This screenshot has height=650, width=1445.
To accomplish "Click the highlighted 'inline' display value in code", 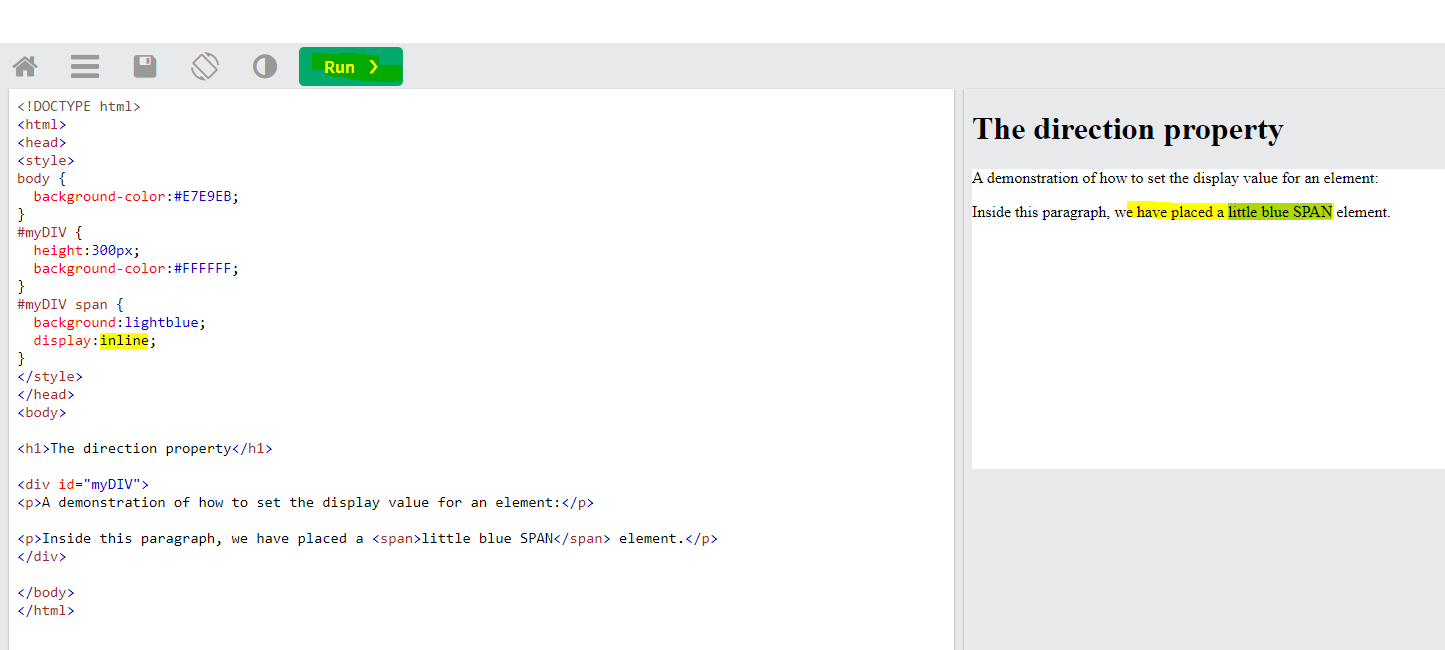I will [124, 341].
